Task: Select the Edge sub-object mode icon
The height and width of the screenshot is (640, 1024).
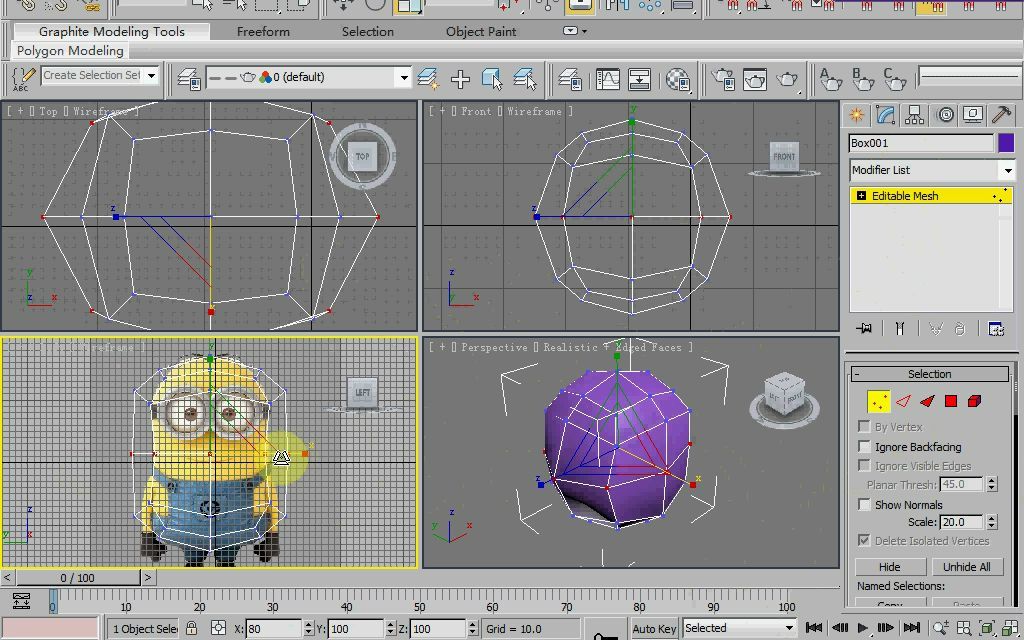Action: [x=903, y=400]
